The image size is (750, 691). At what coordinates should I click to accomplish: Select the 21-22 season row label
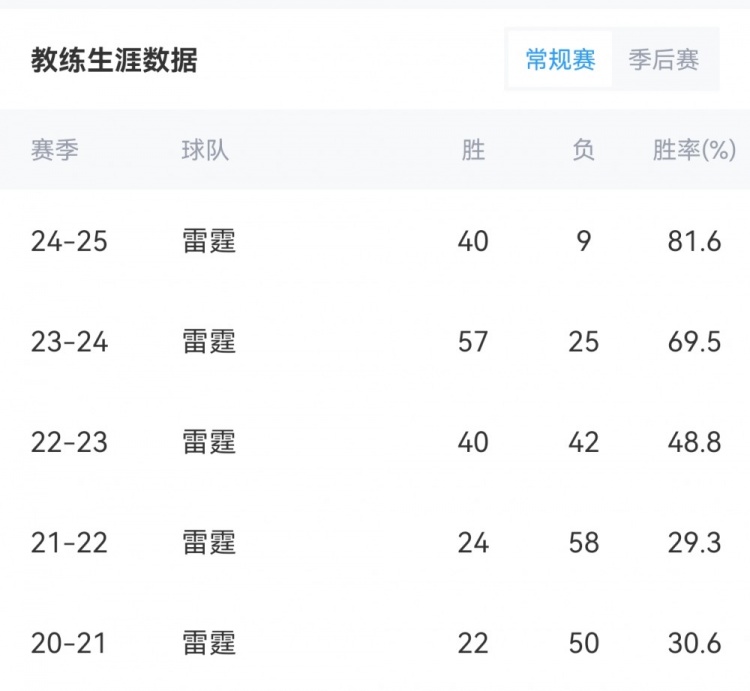69,542
